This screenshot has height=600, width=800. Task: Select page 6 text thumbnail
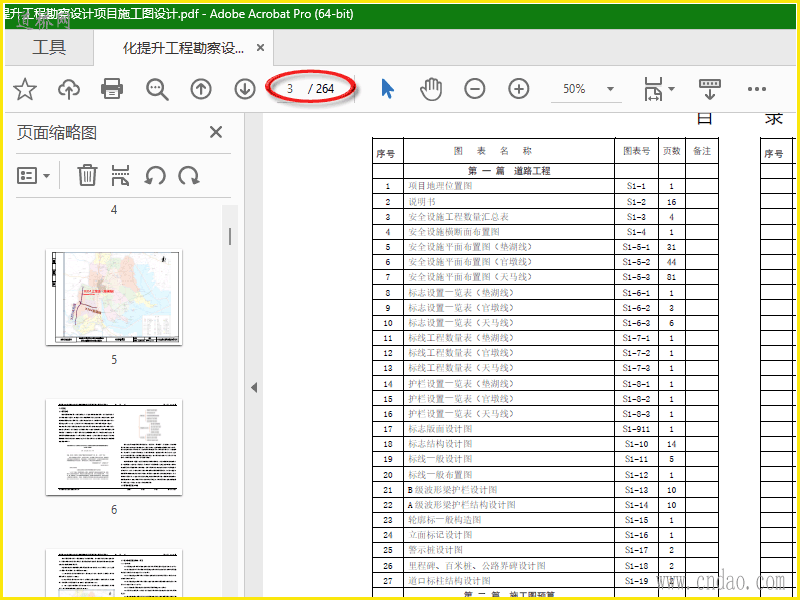point(114,447)
